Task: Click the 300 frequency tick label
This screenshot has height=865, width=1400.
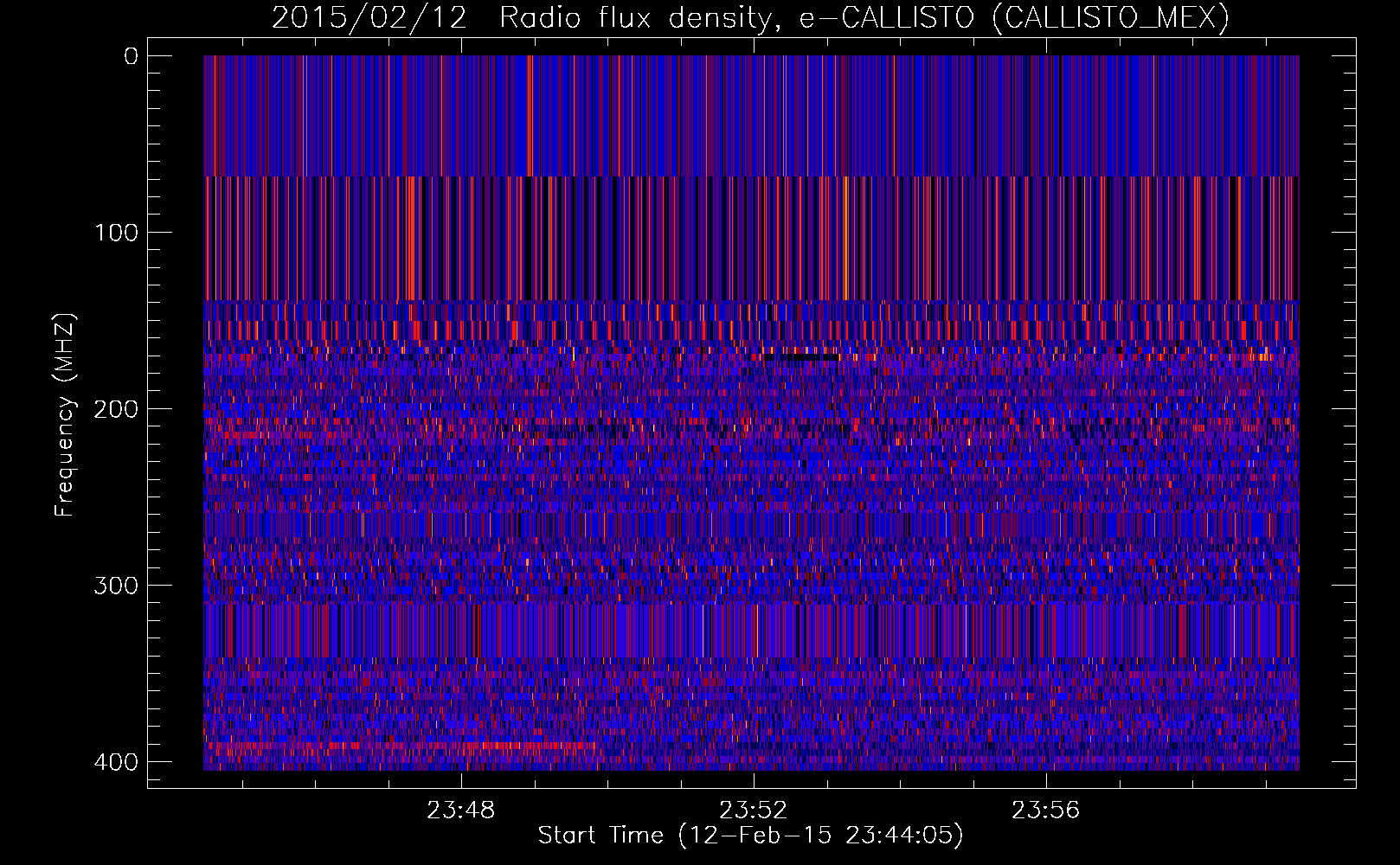Action: point(115,586)
